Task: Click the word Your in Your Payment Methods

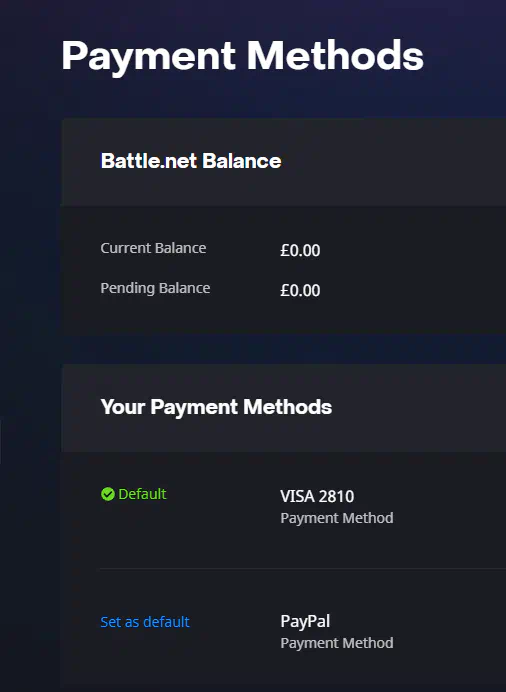Action: 123,407
